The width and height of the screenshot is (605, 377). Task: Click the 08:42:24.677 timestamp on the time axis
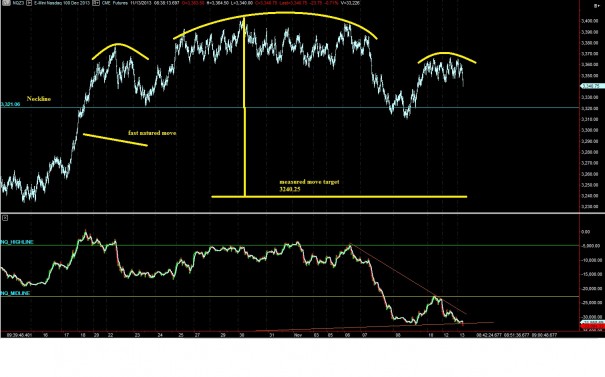(x=489, y=335)
